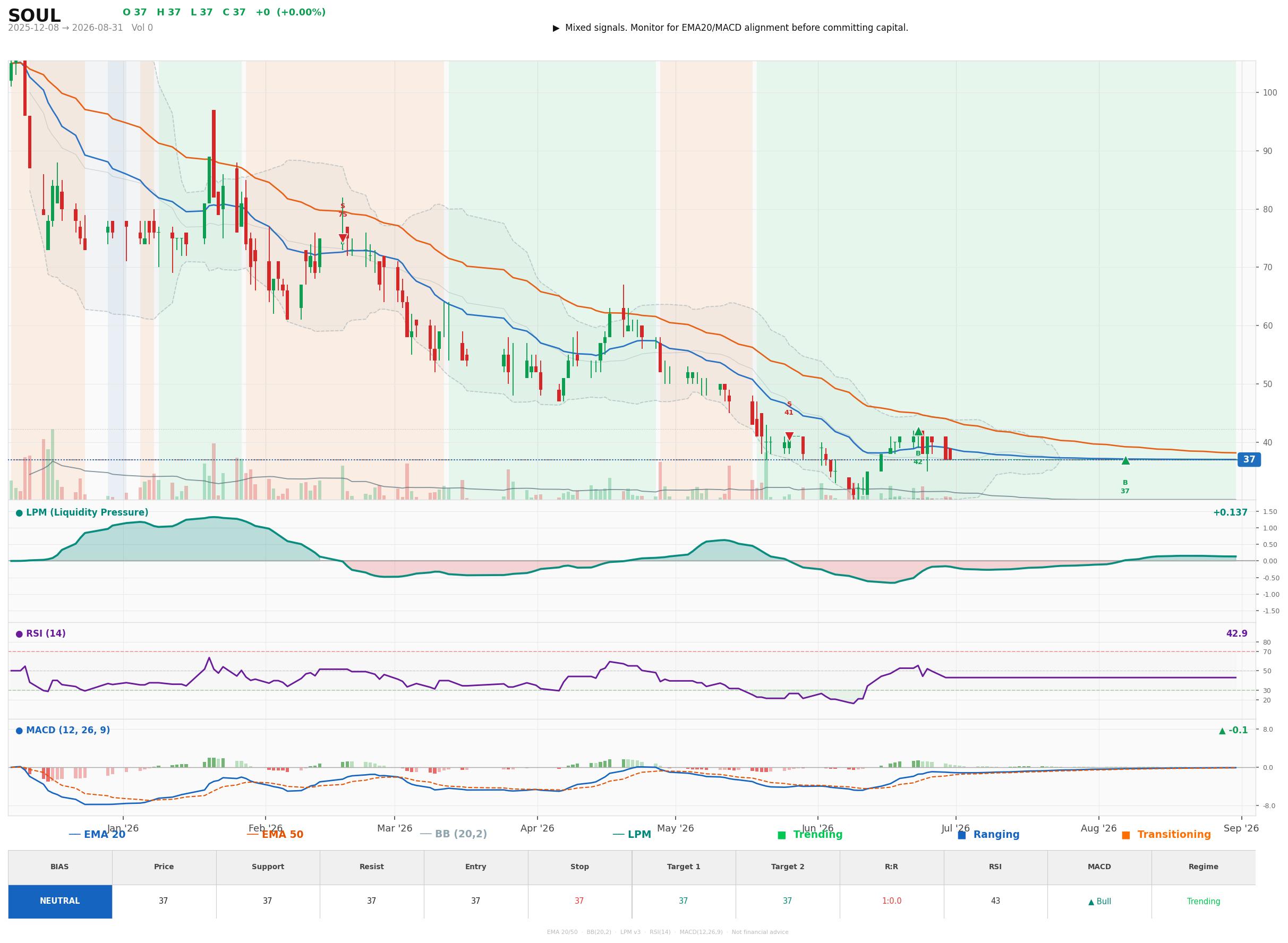Click the Target 1 column header
This screenshot has width=1288, height=943.
point(684,867)
